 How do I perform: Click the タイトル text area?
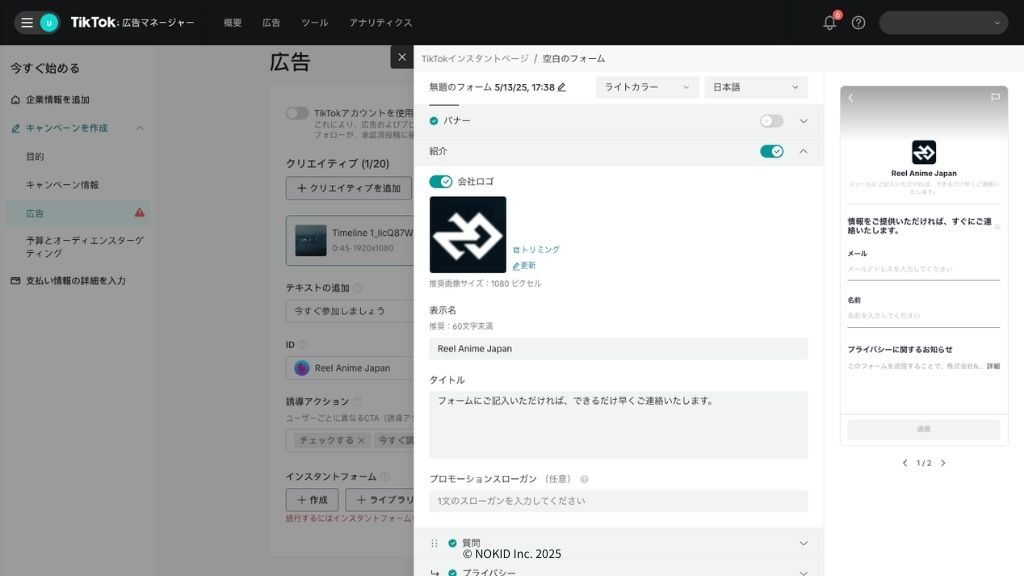pyautogui.click(x=618, y=424)
